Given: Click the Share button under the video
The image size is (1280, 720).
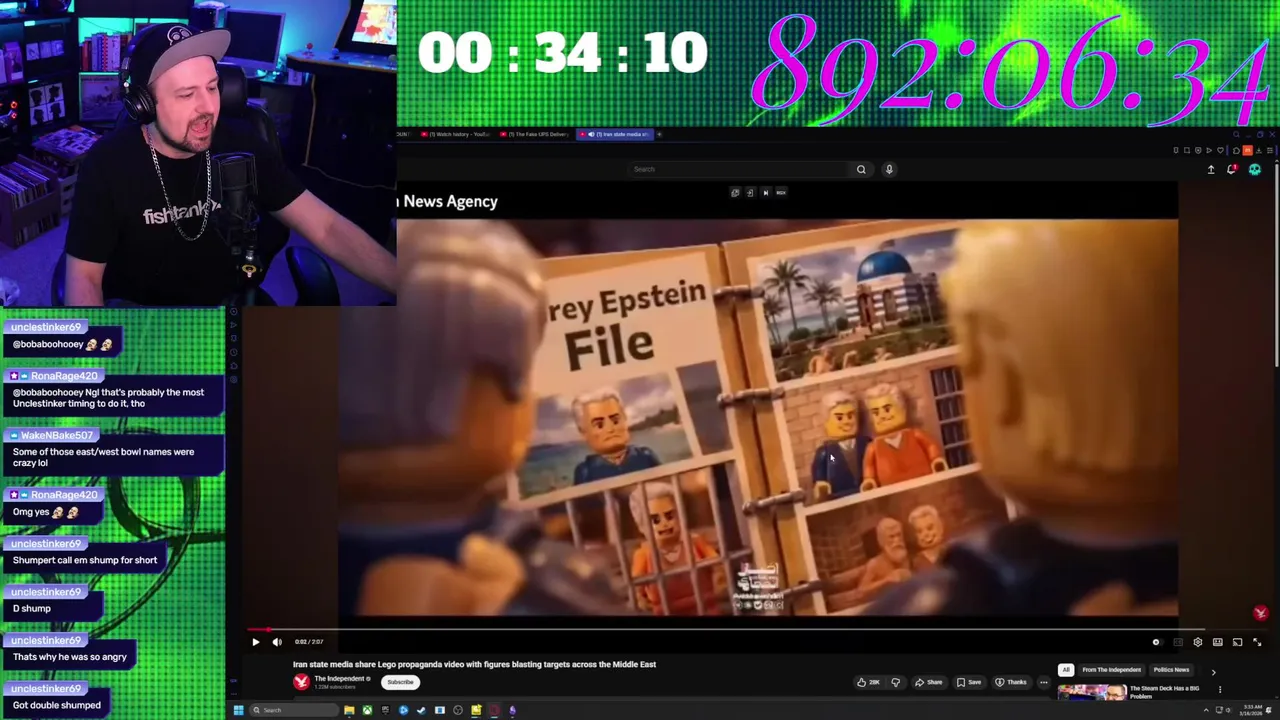Looking at the screenshot, I should point(928,682).
